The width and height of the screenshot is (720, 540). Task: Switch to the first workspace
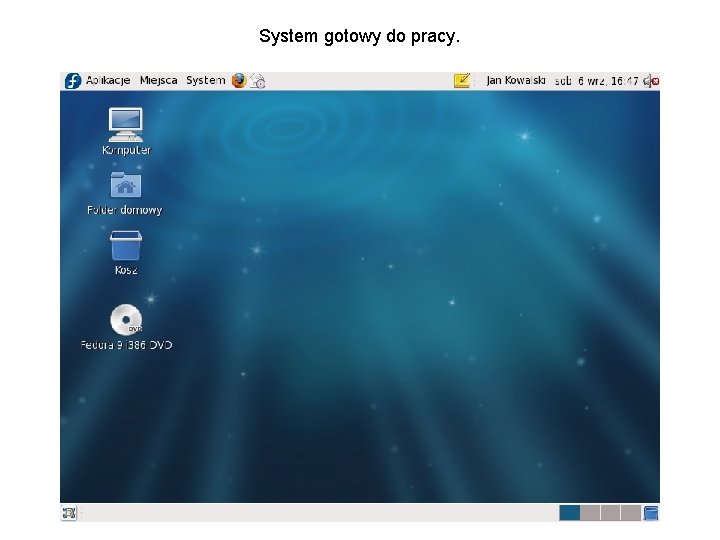(570, 512)
